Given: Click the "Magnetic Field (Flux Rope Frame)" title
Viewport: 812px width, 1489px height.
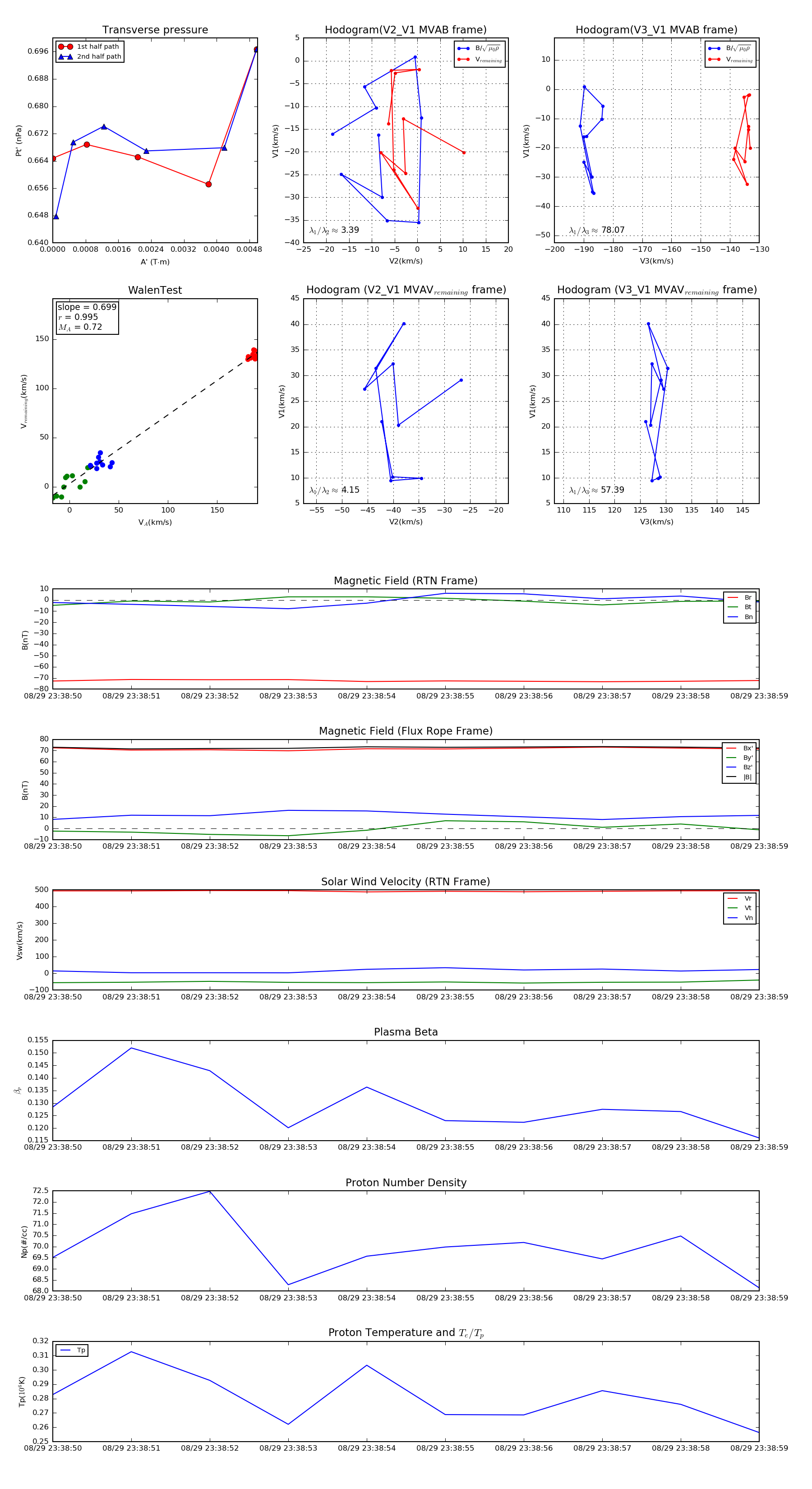Looking at the screenshot, I should 406,731.
